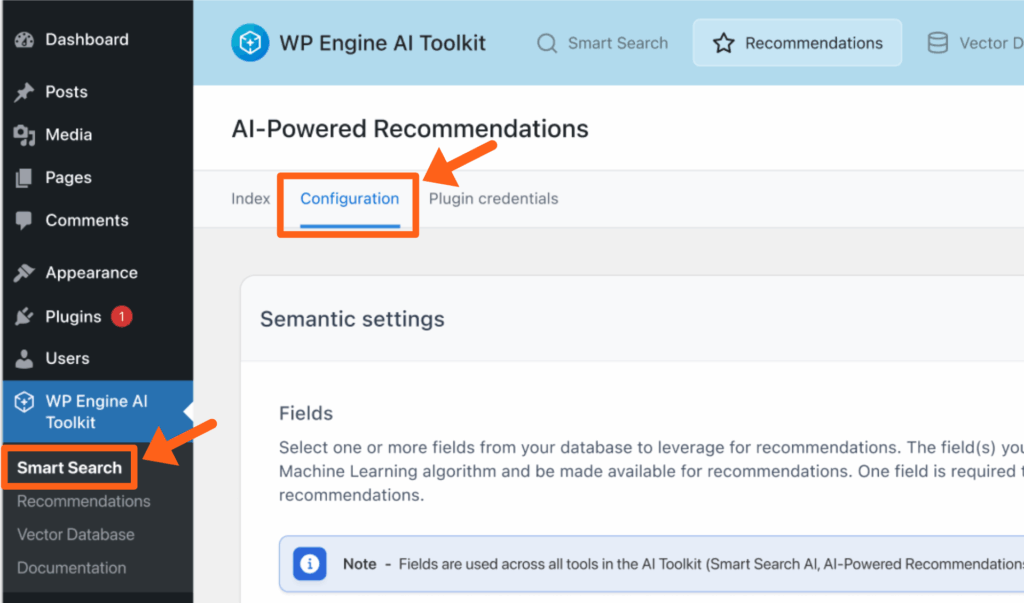Open Comments using the speech bubble icon
This screenshot has width=1024, height=603.
pos(22,220)
